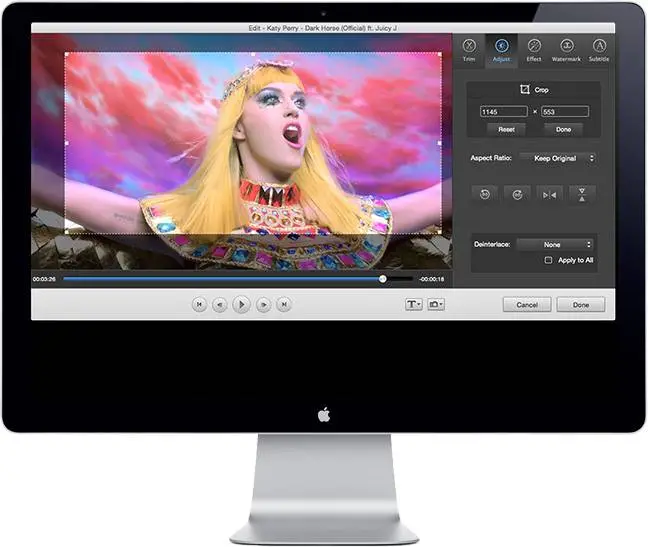This screenshot has width=648, height=547.
Task: Click the top-left crop handle
Action: point(67,54)
